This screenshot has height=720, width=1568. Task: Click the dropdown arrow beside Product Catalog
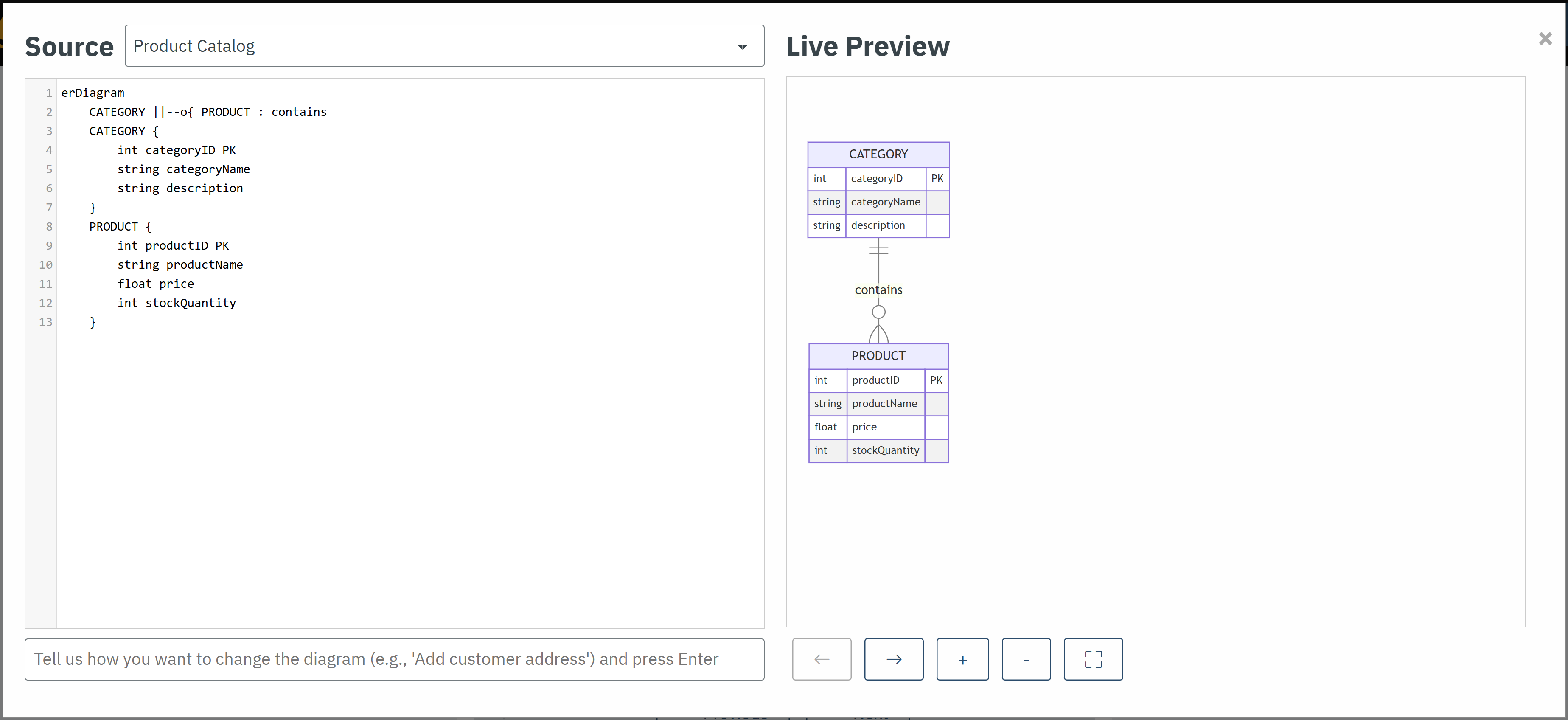742,46
